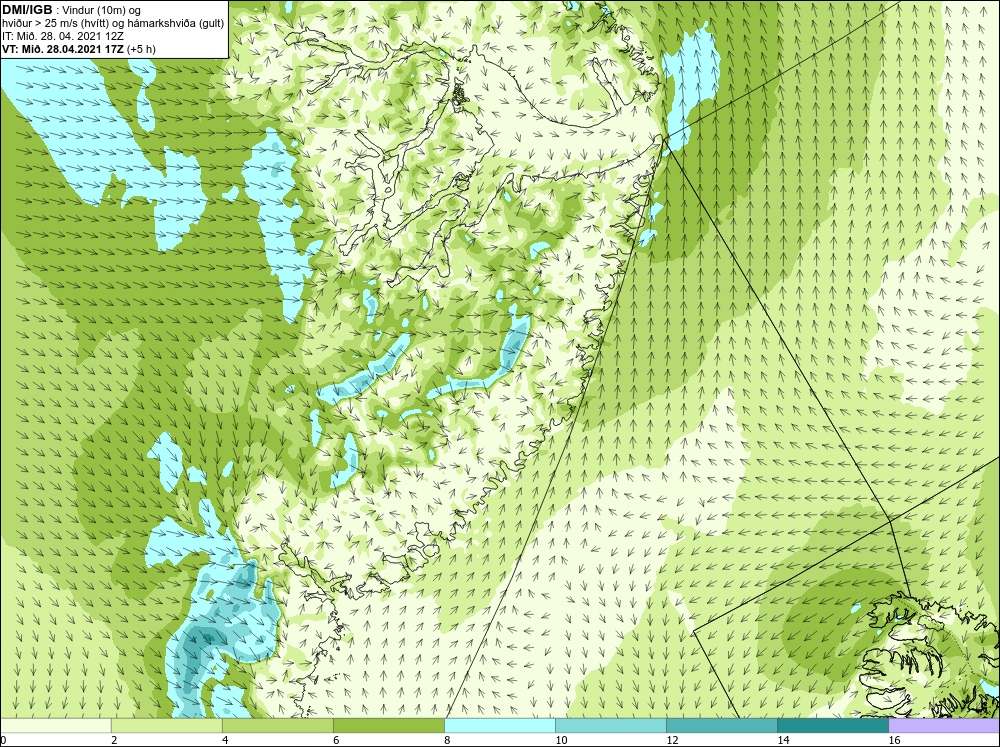
Task: Choose the dark green 6–8 legend color band
Action: (x=389, y=725)
